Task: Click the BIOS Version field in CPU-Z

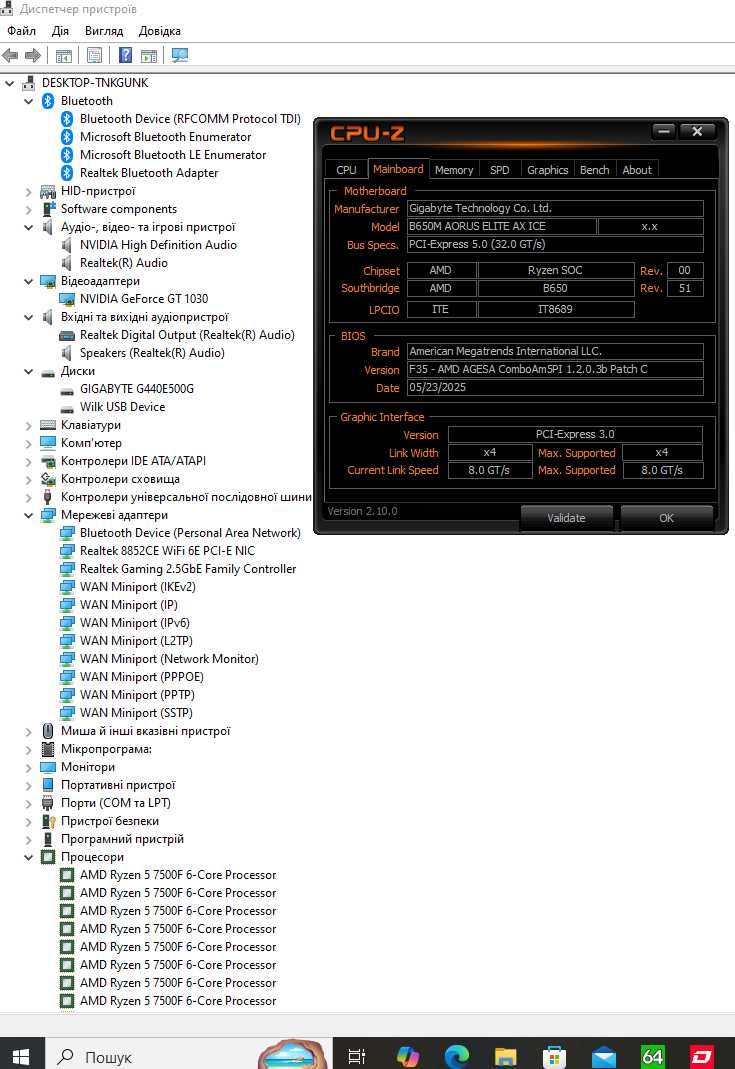Action: 555,370
